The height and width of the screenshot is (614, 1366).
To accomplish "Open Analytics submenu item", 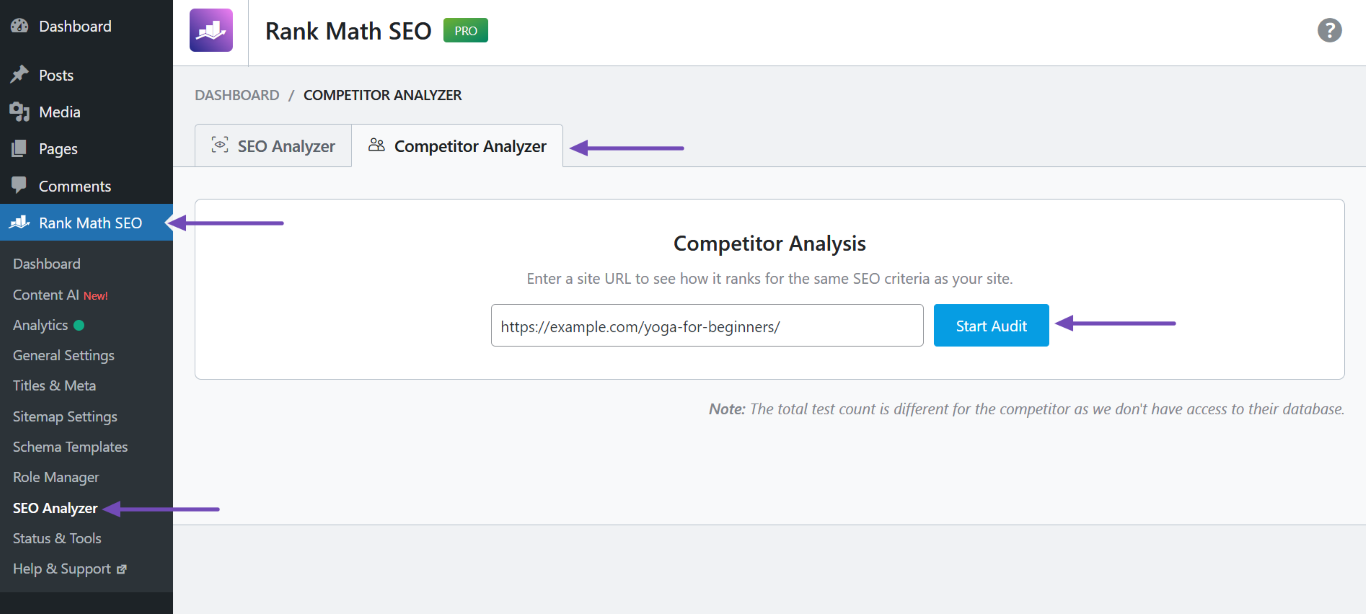I will tap(40, 325).
